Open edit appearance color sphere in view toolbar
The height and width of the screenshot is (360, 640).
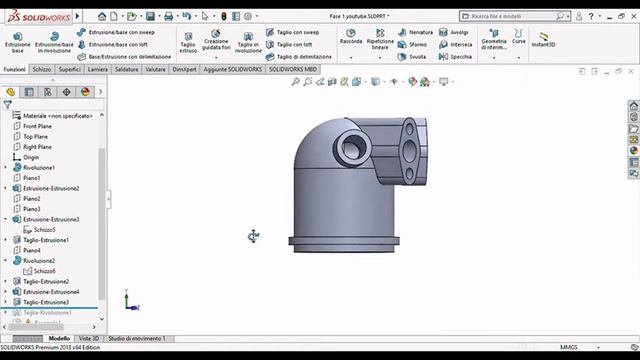click(413, 82)
